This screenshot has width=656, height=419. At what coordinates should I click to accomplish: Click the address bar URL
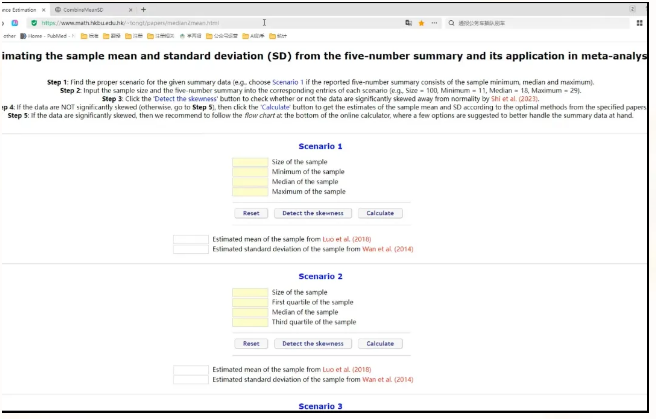(130, 23)
